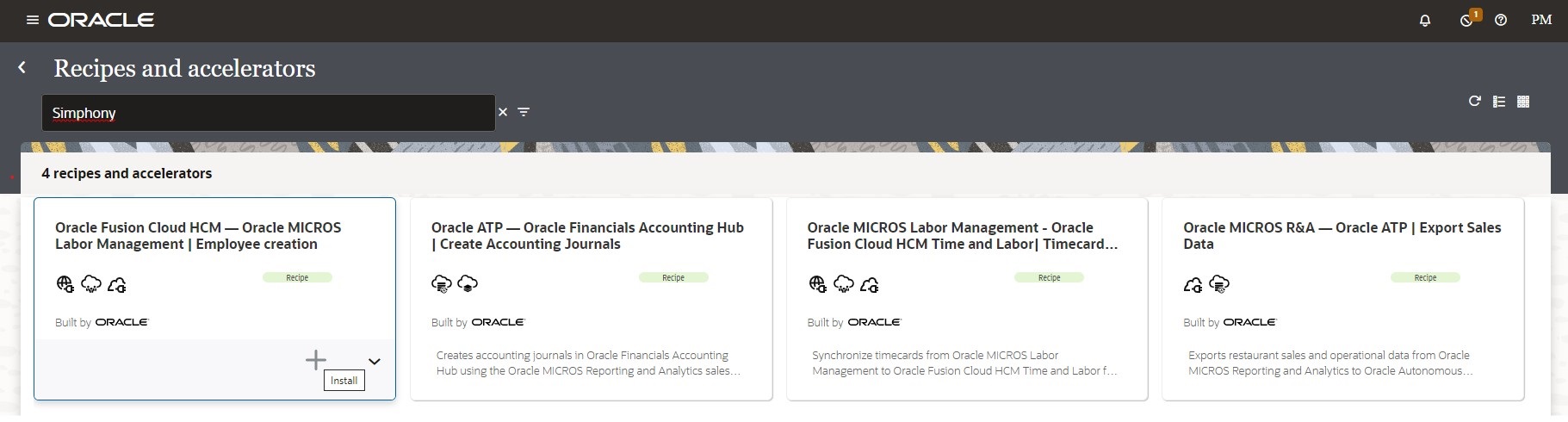
Task: Open the filter options icon
Action: point(524,112)
